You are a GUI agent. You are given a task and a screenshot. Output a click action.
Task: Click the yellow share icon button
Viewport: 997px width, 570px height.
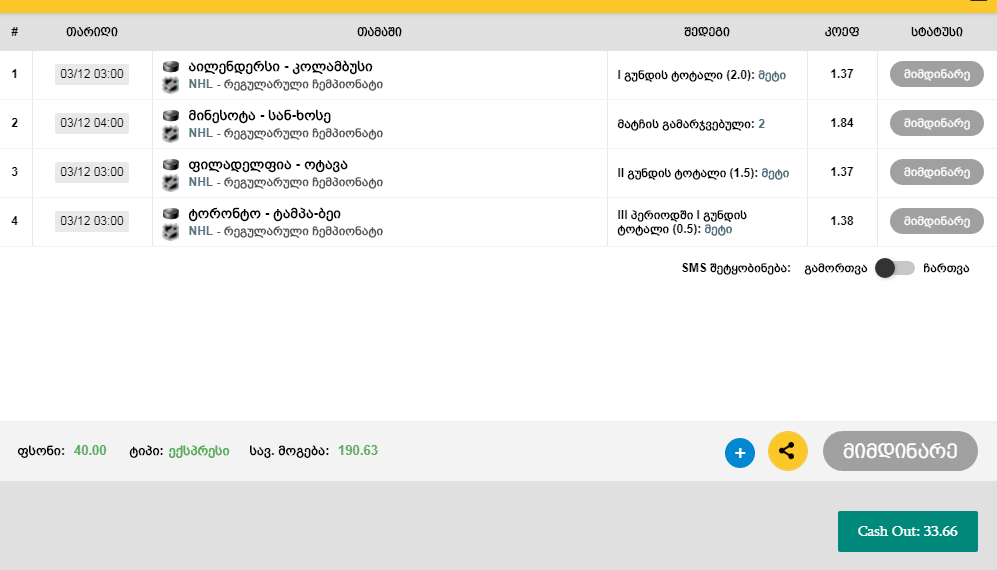tap(788, 451)
